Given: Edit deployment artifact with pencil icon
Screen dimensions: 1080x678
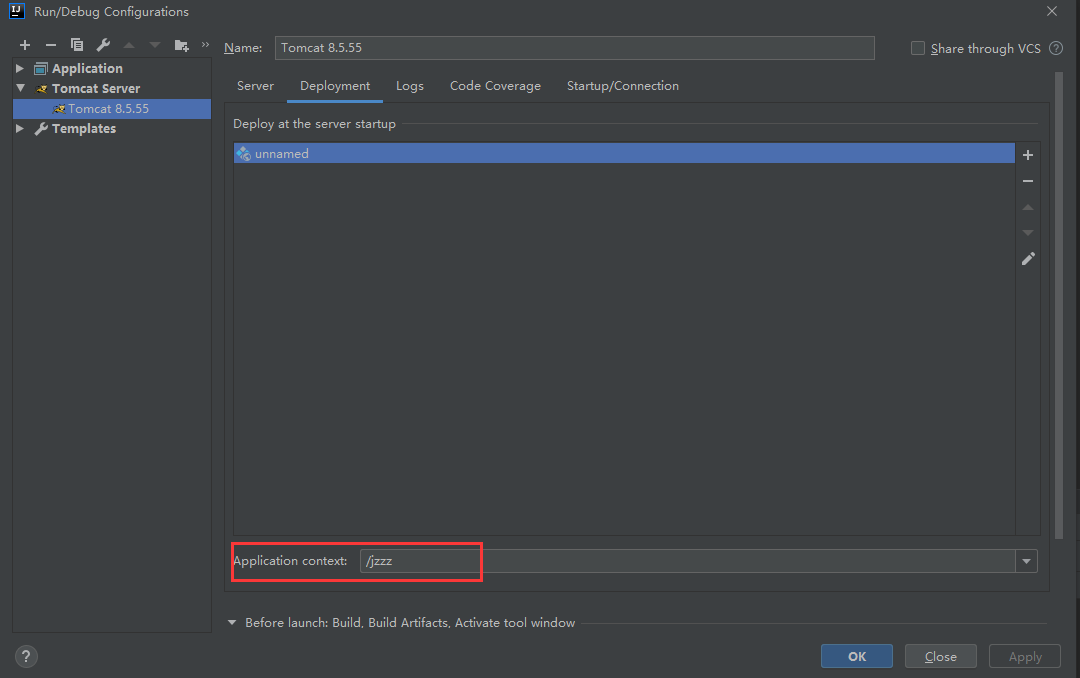Looking at the screenshot, I should [x=1028, y=259].
